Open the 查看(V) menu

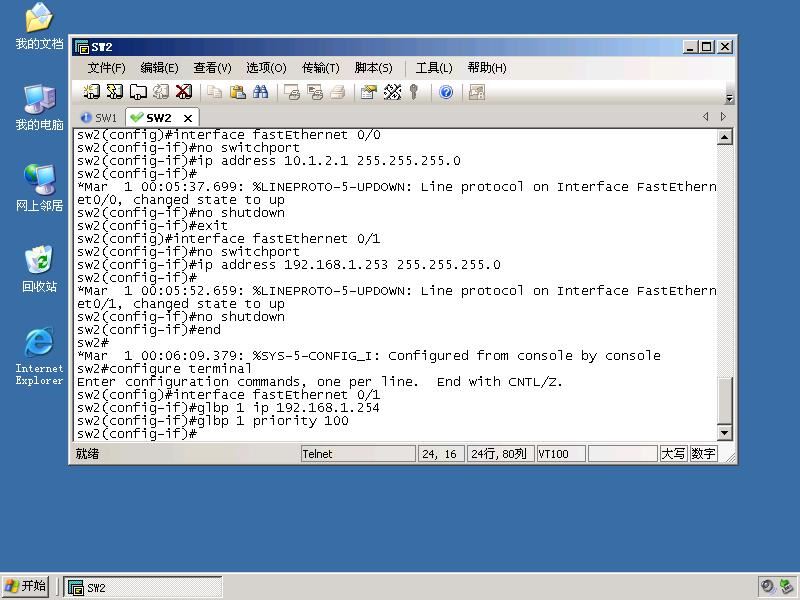tap(212, 68)
